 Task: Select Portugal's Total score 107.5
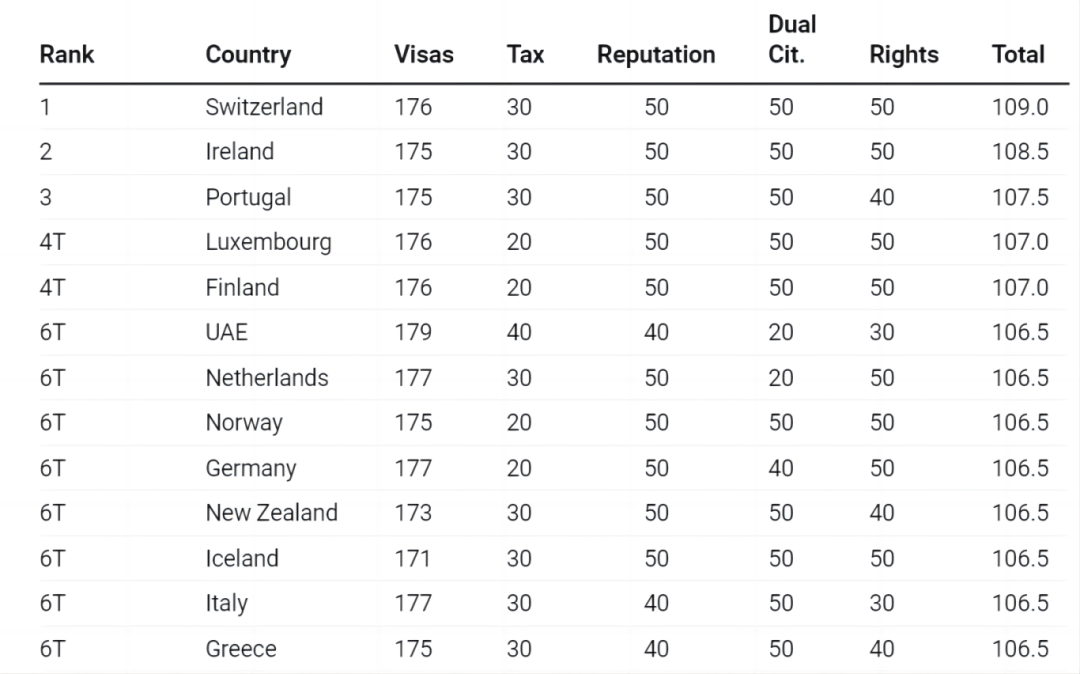coord(1020,198)
